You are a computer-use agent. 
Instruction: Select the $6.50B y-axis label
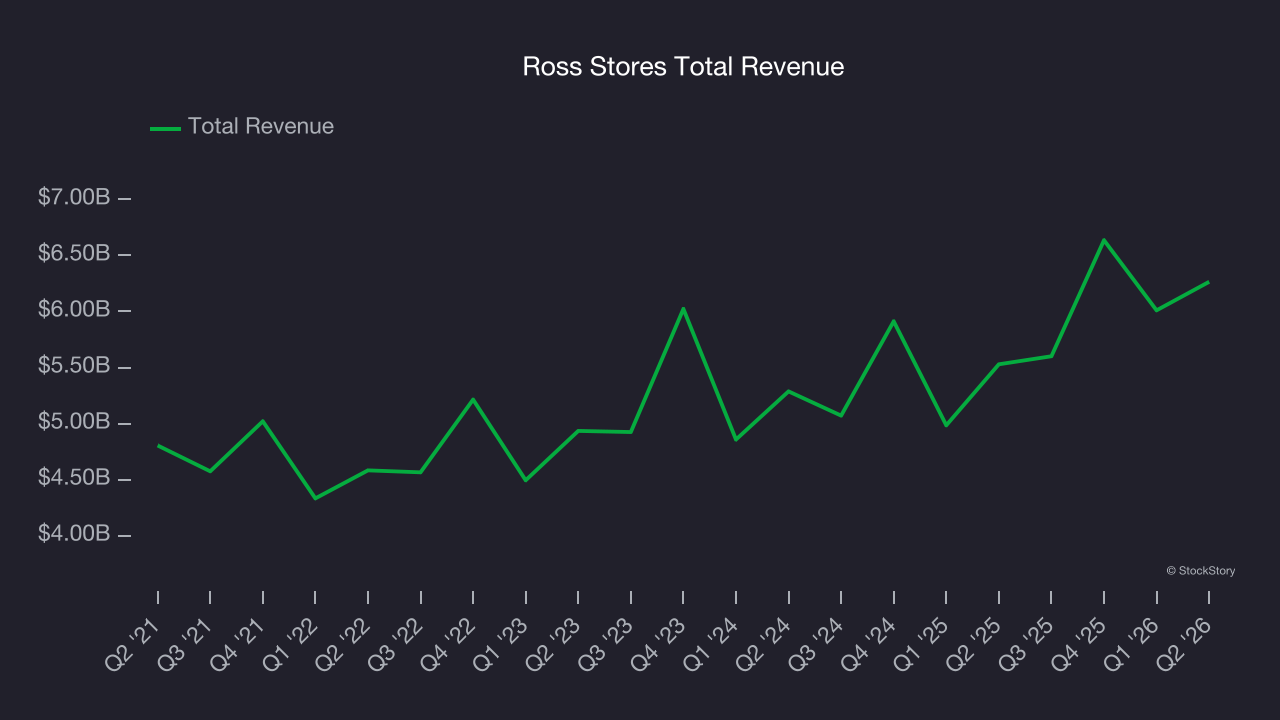(x=74, y=254)
